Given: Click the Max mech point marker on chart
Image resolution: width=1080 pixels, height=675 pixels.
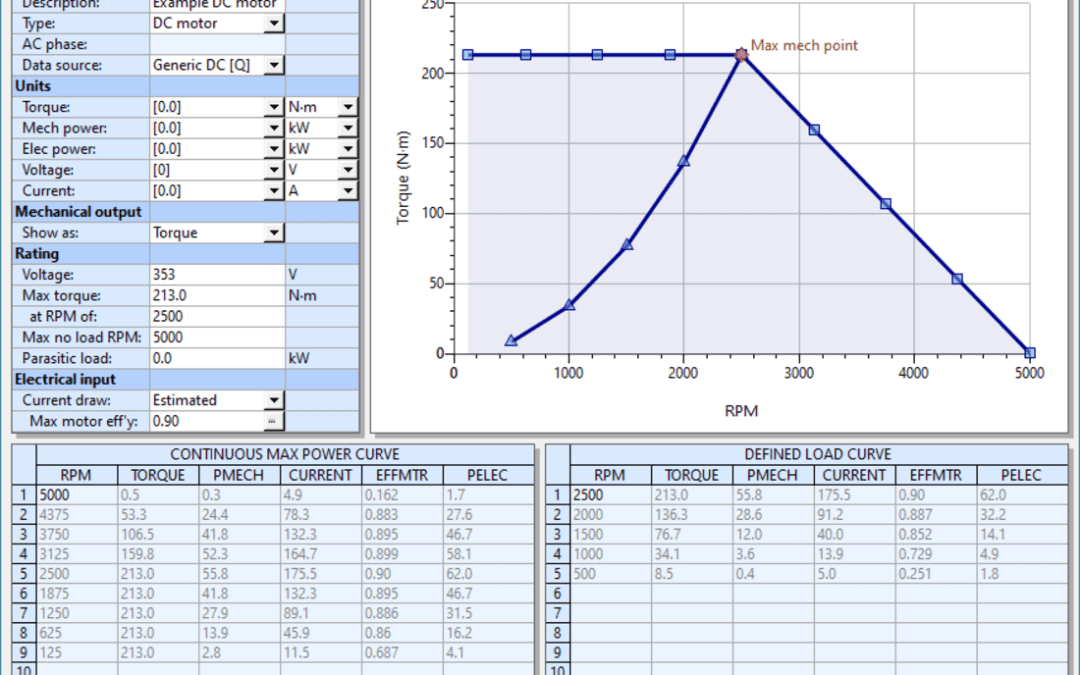Looking at the screenshot, I should 741,55.
